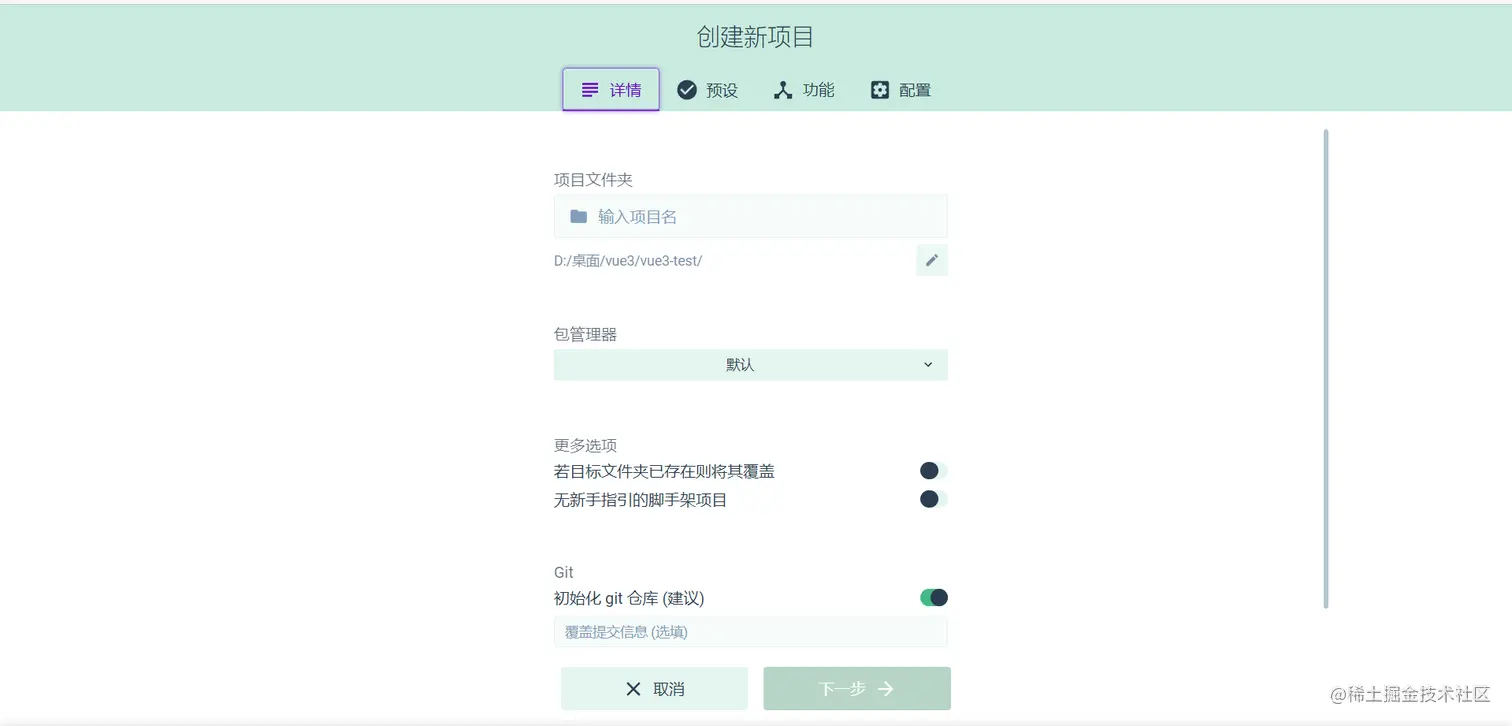Select the 配置 tab
This screenshot has height=726, width=1512.
(x=901, y=90)
